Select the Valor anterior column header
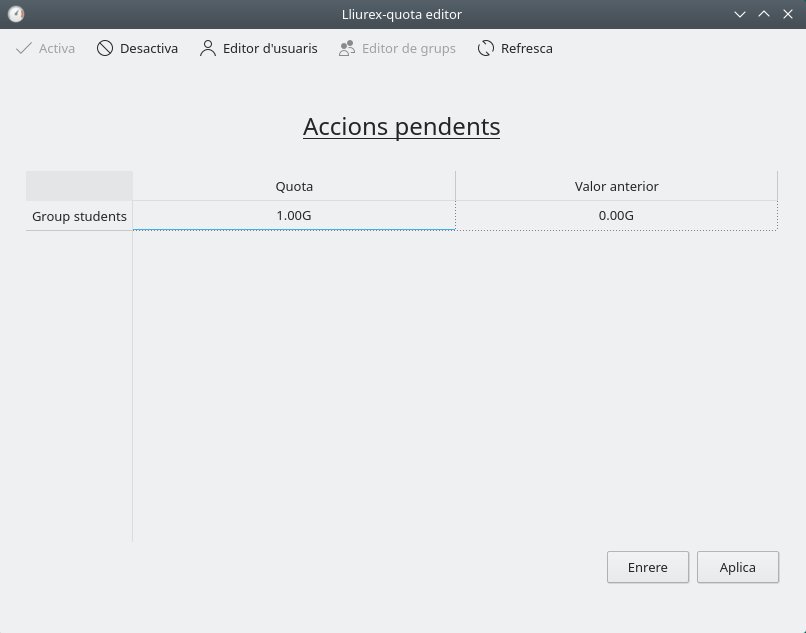Viewport: 806px width, 633px height. coord(616,186)
